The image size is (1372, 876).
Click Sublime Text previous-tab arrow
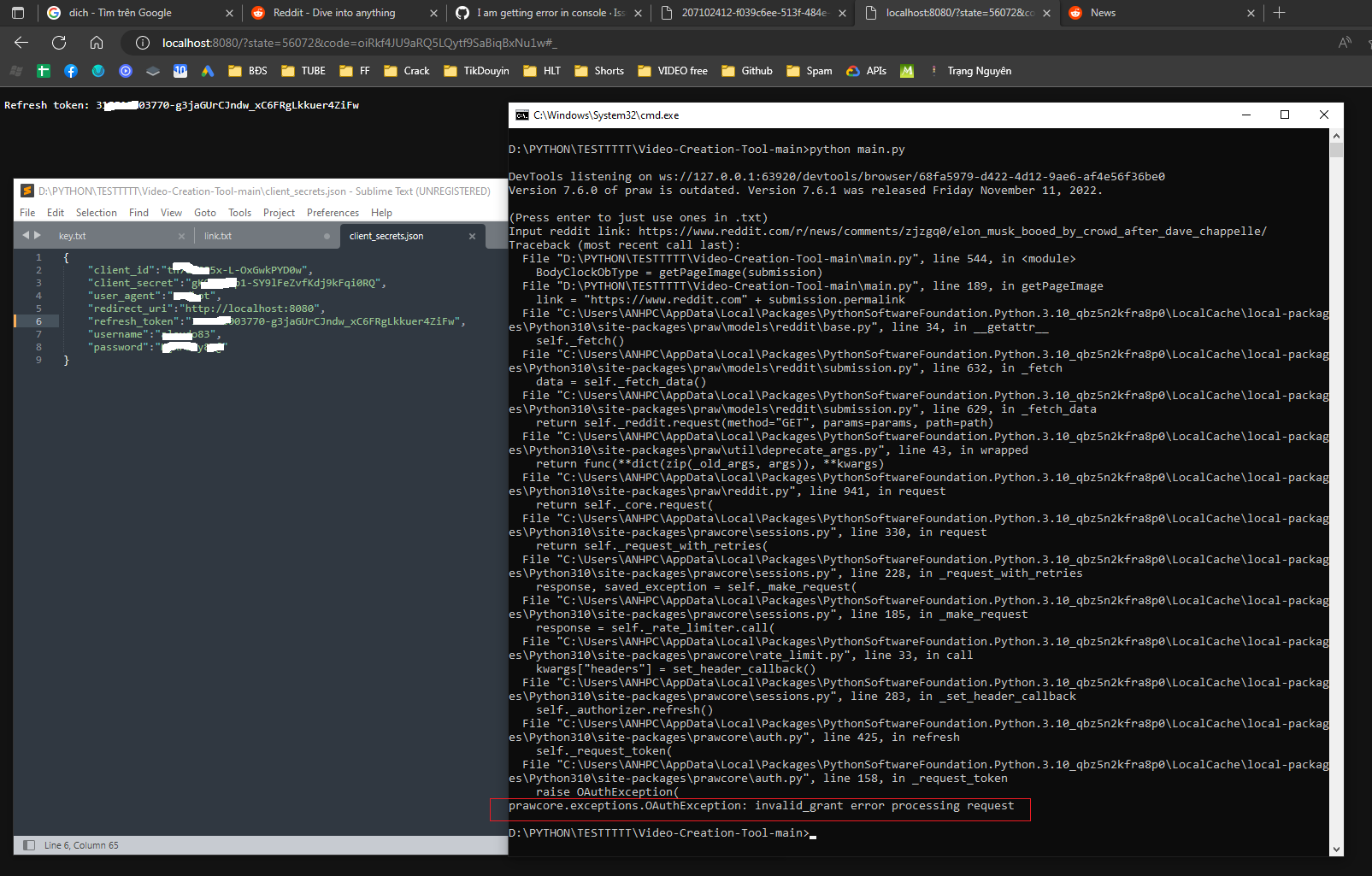point(25,235)
